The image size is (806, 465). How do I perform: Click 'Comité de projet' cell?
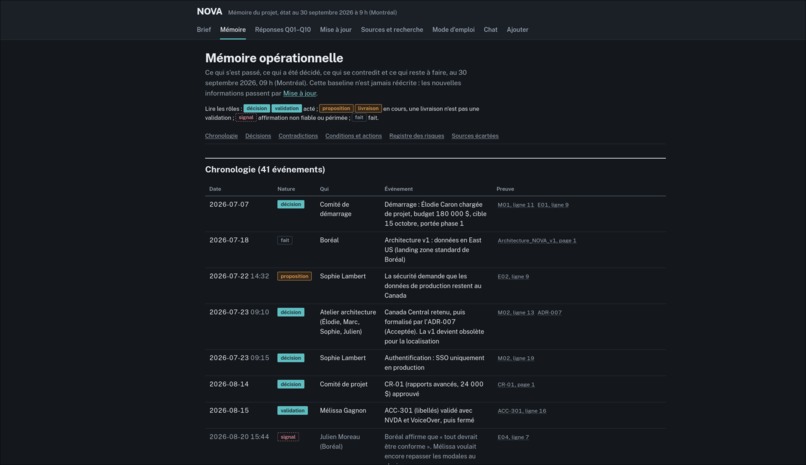tap(343, 384)
